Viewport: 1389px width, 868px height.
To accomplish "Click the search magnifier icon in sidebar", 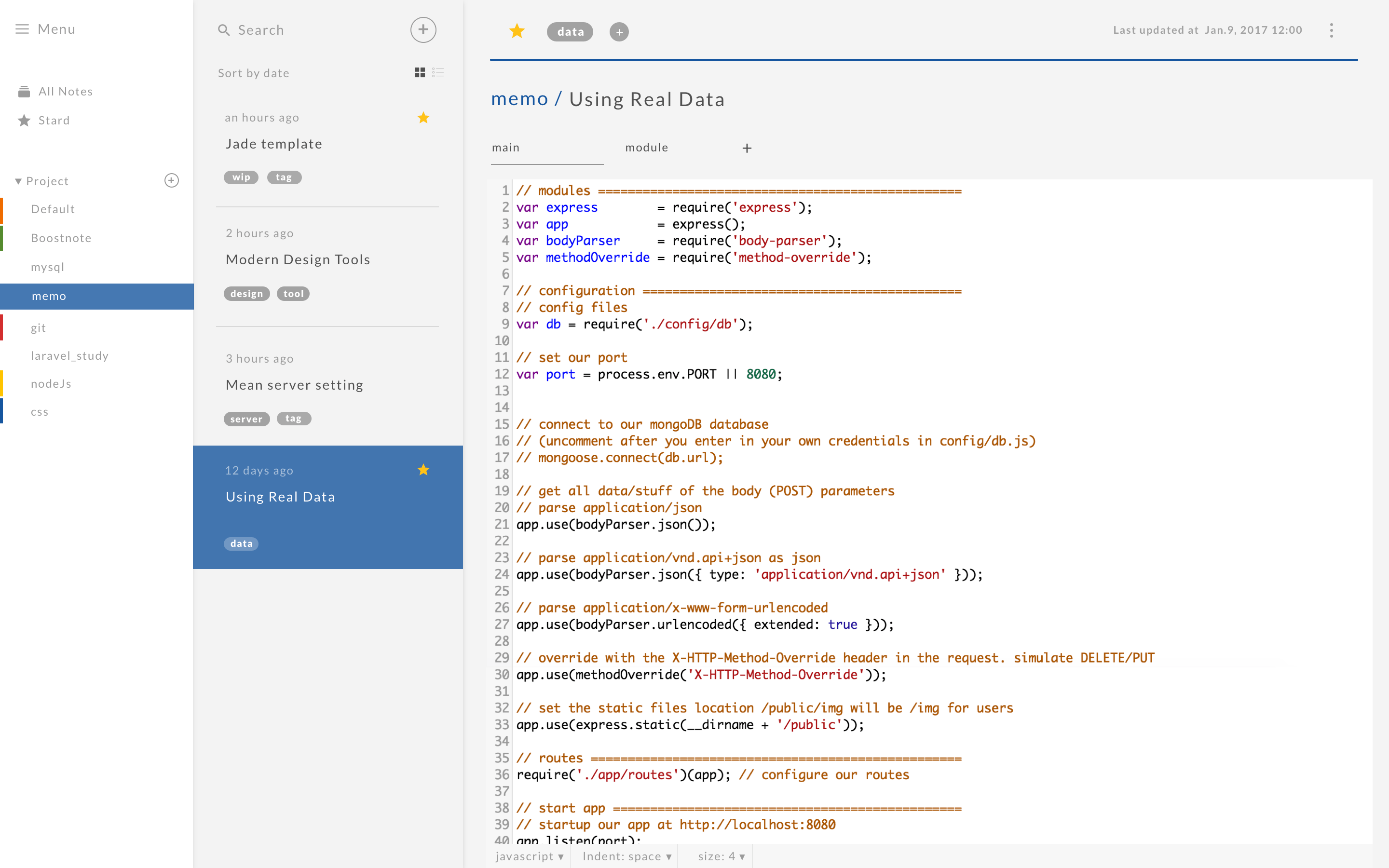I will pyautogui.click(x=224, y=29).
